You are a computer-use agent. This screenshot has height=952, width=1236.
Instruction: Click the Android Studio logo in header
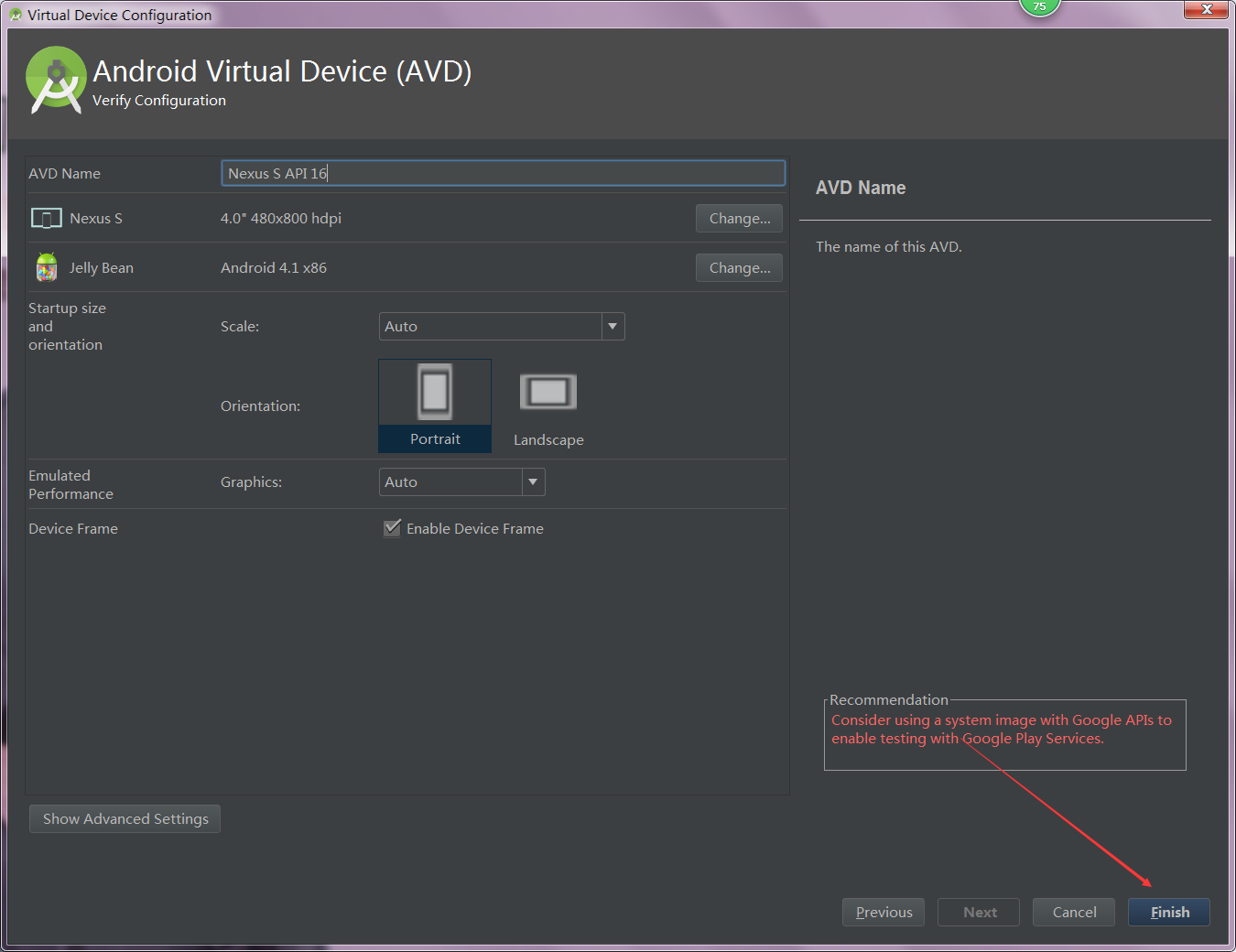[56, 80]
